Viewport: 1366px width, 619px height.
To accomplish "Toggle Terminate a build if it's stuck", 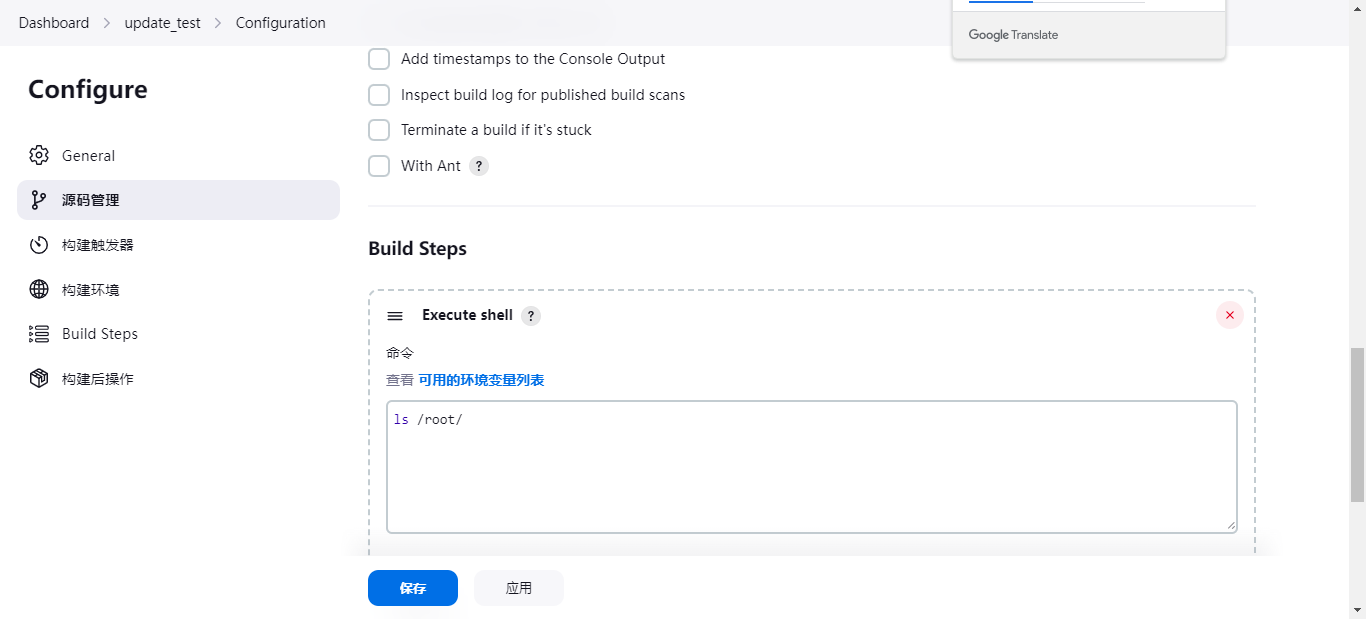I will tap(379, 130).
